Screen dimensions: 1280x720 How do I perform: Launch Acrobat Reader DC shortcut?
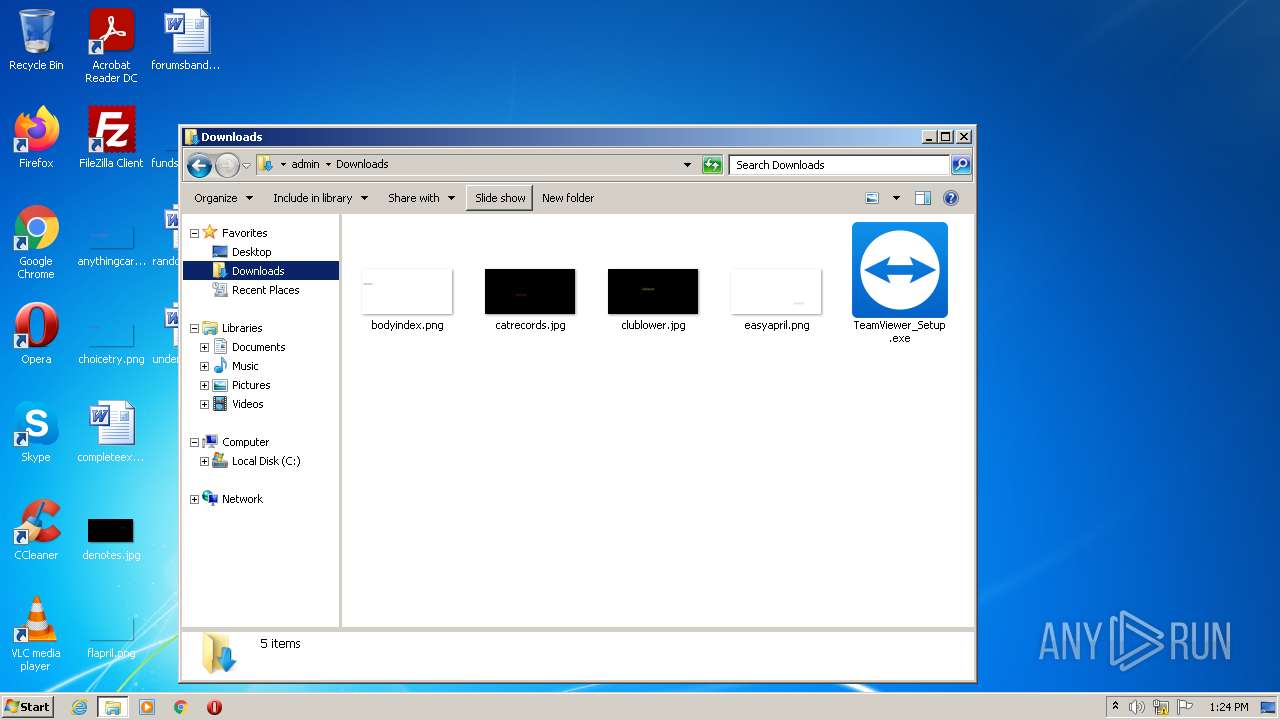(x=111, y=46)
